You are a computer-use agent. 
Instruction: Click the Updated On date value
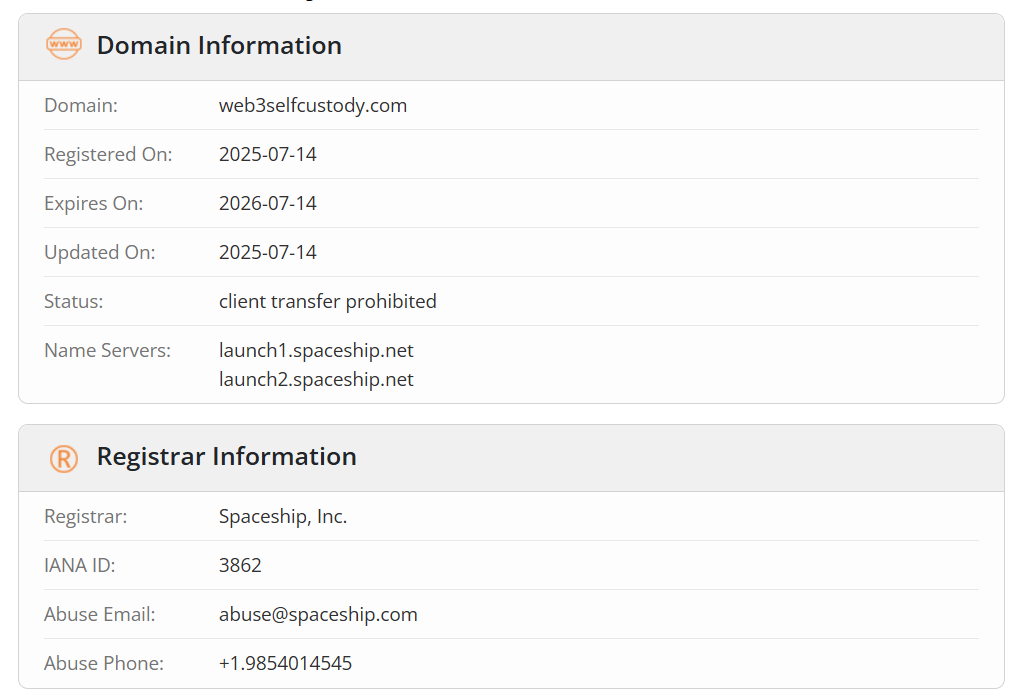[x=267, y=252]
